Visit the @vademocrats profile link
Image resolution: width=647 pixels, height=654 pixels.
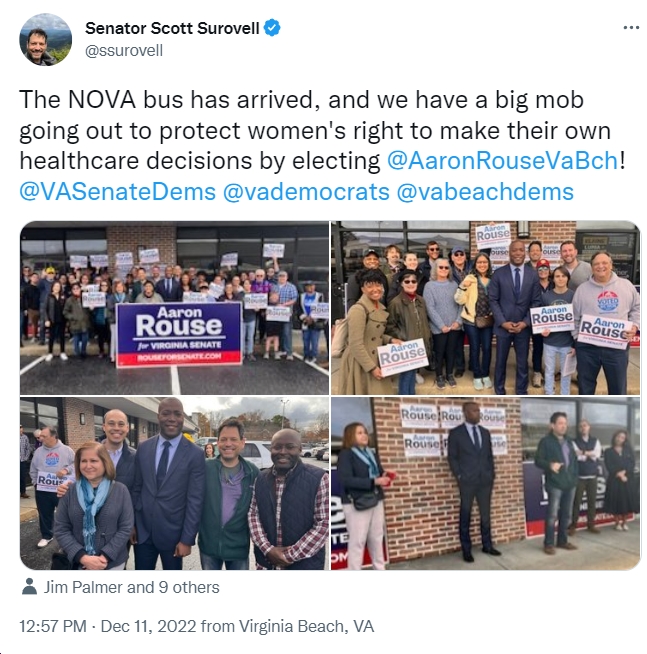pos(306,192)
